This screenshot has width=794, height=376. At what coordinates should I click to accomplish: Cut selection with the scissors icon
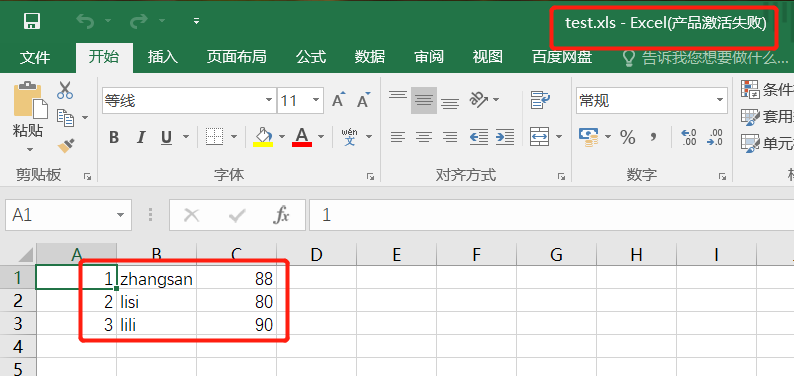[65, 90]
